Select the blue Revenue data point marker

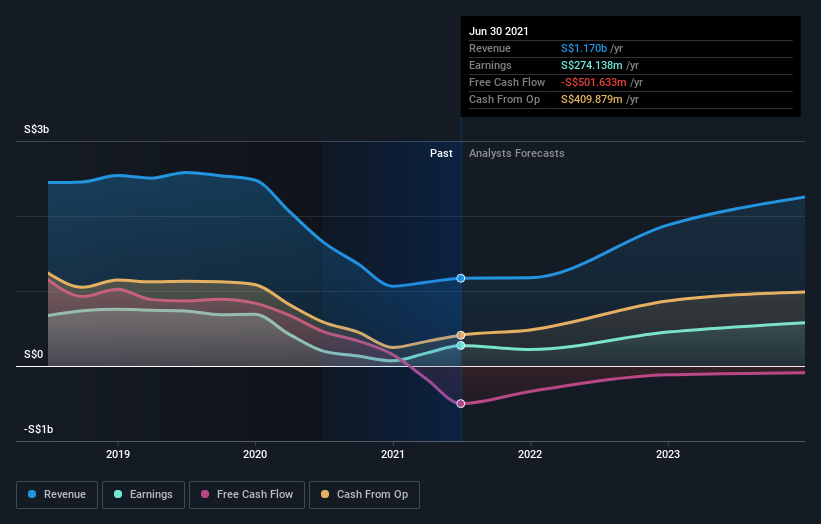point(461,278)
